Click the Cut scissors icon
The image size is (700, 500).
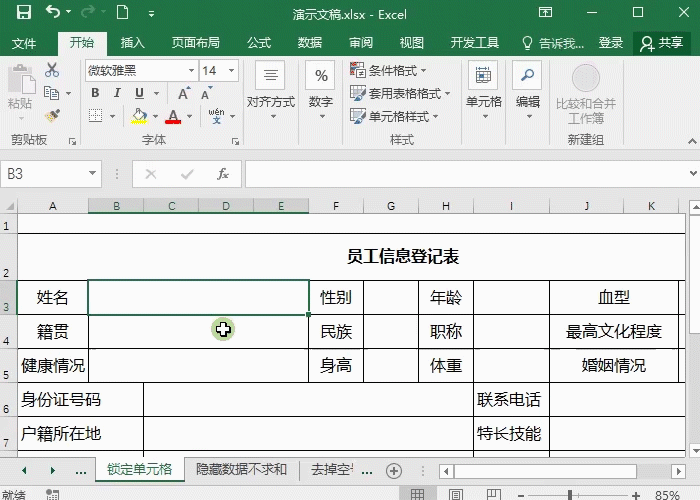point(52,70)
